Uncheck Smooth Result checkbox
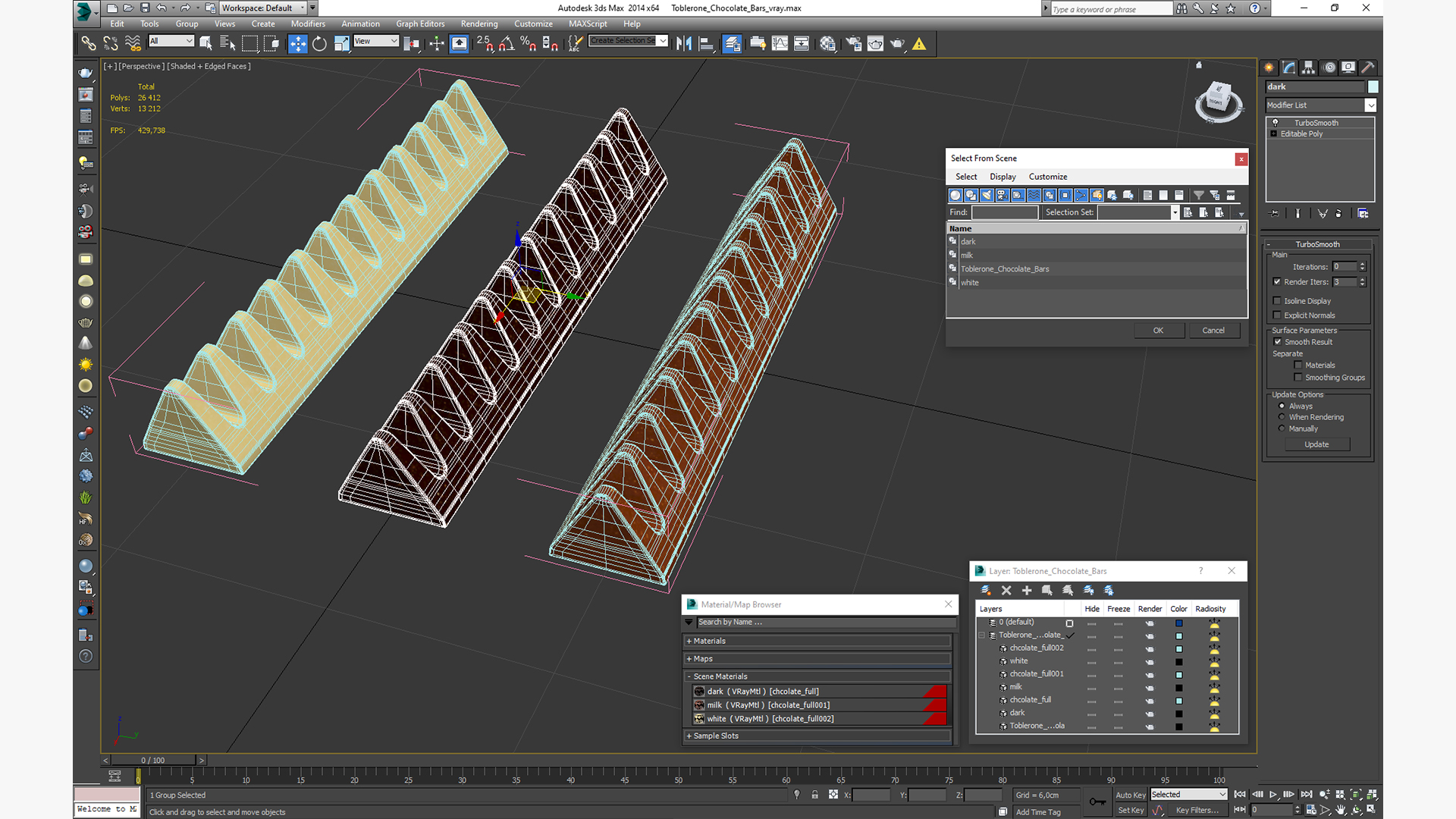This screenshot has width=1456, height=819. [1278, 342]
